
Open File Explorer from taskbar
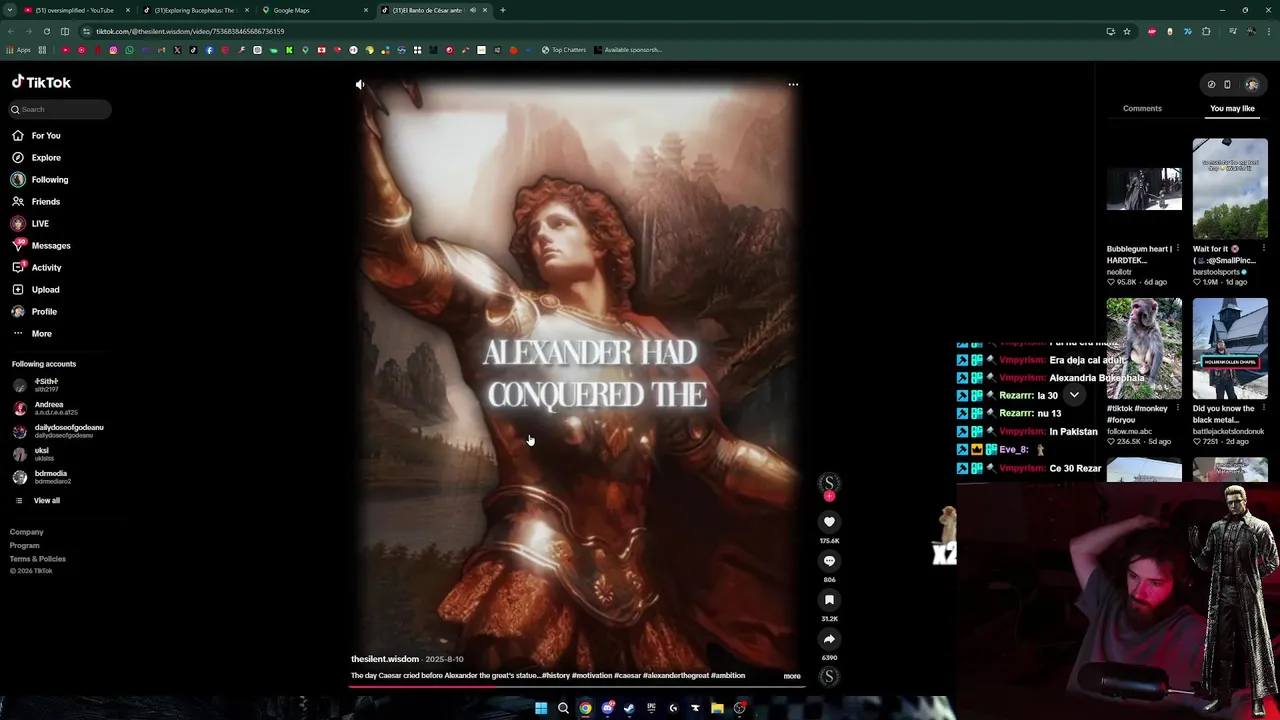[x=717, y=709]
